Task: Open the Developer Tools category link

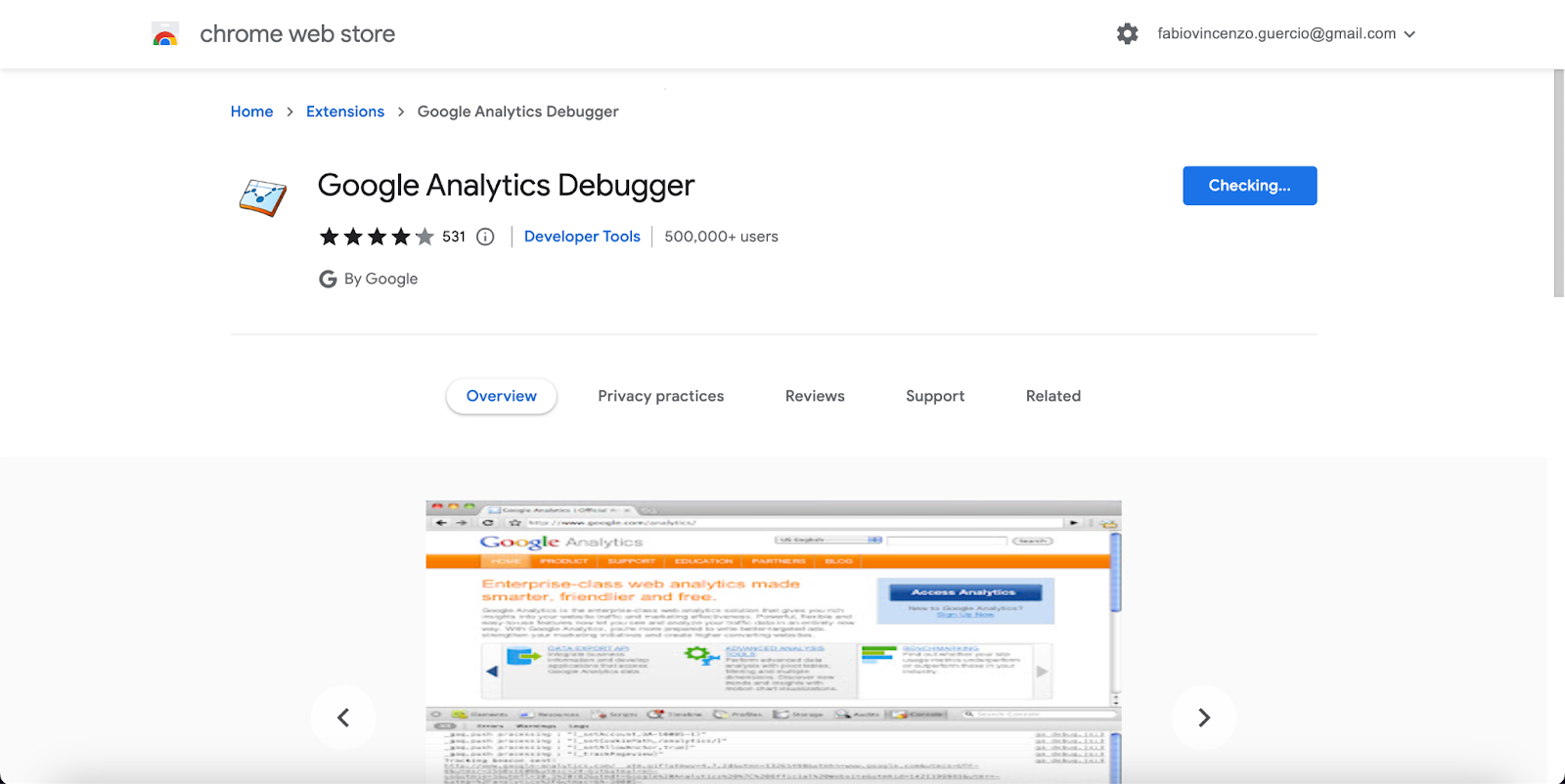Action: pyautogui.click(x=582, y=237)
